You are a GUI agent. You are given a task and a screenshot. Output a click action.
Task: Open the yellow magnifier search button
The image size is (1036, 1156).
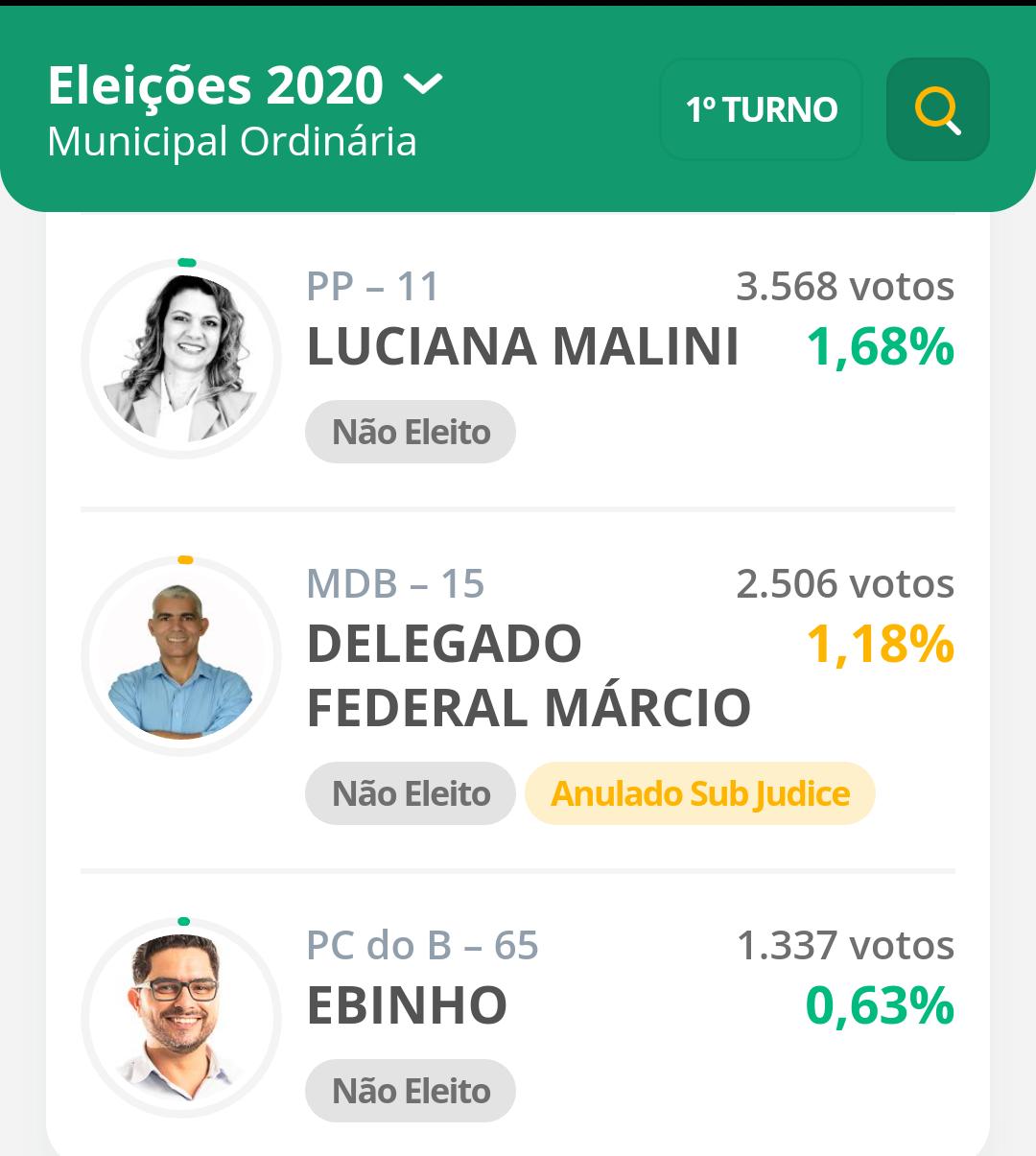(x=938, y=109)
